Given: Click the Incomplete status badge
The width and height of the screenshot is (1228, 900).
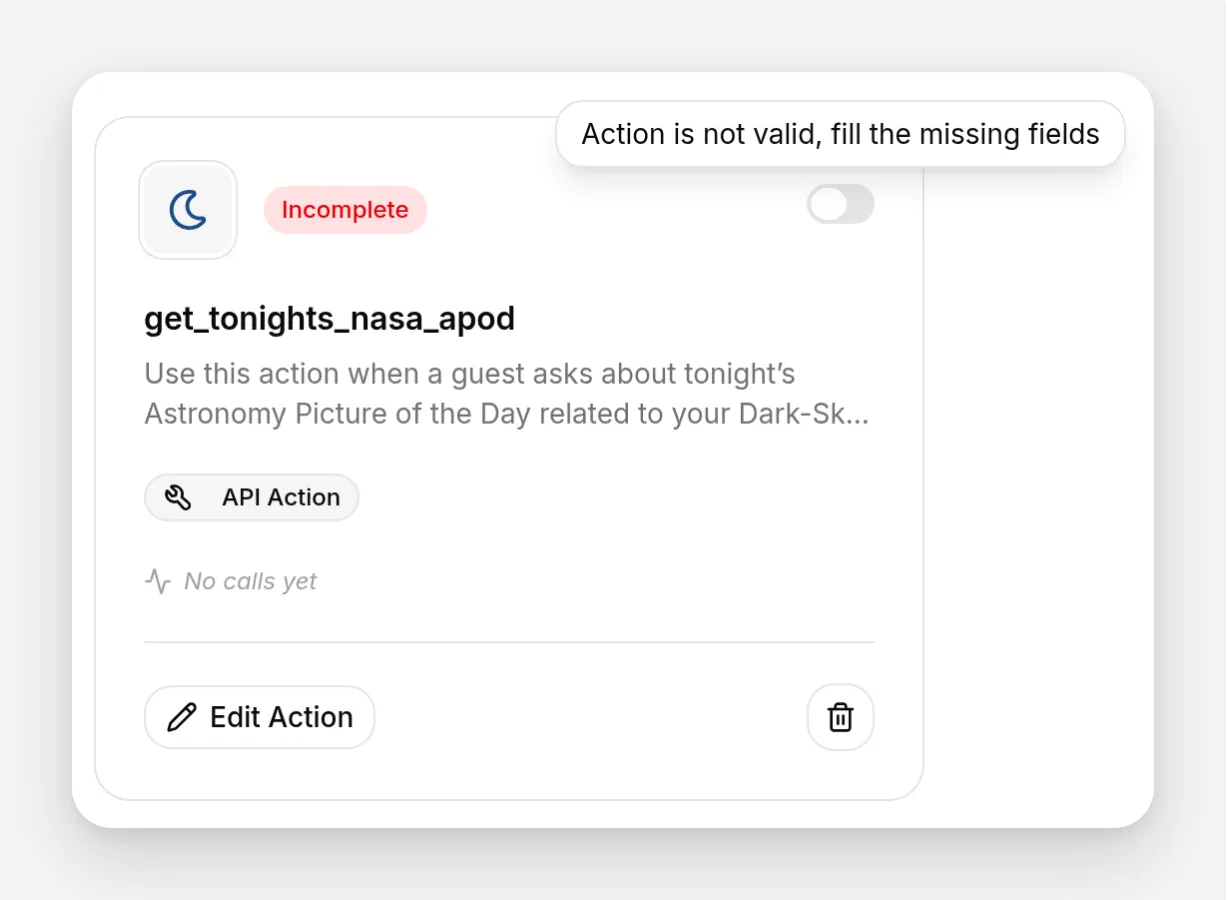Looking at the screenshot, I should pos(345,210).
